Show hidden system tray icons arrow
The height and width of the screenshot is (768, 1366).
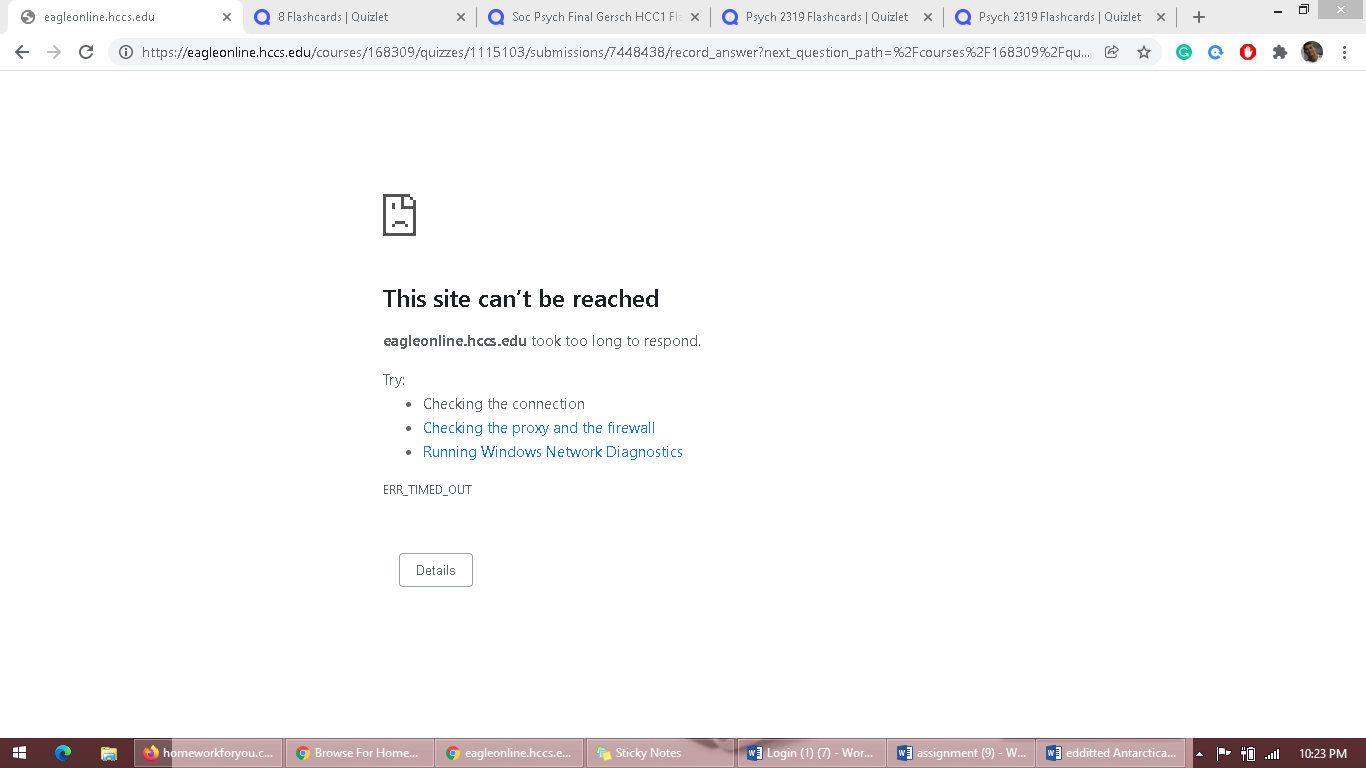click(1199, 754)
